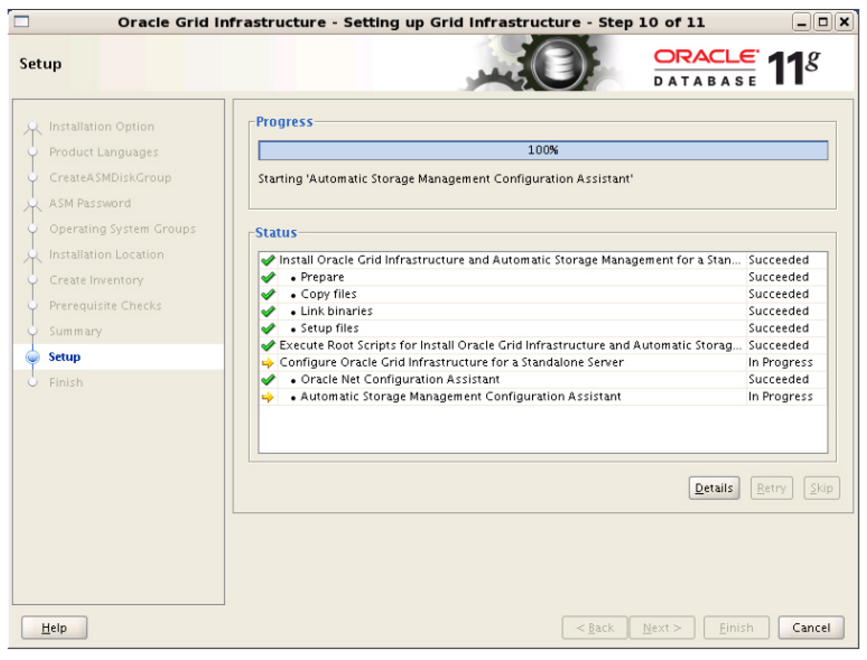Viewport: 867px width, 660px height.
Task: Select 'Automatic Storage Management Configuration Assistant' row
Action: pos(543,397)
